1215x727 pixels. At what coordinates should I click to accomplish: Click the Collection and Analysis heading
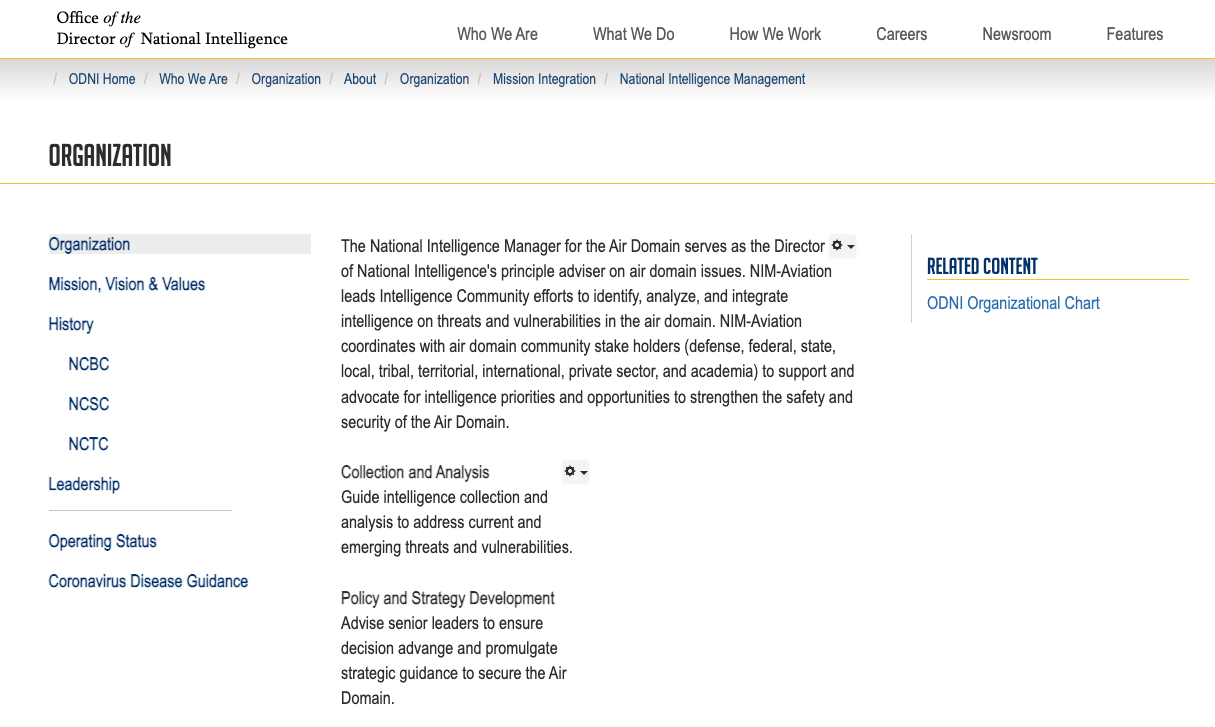click(415, 472)
